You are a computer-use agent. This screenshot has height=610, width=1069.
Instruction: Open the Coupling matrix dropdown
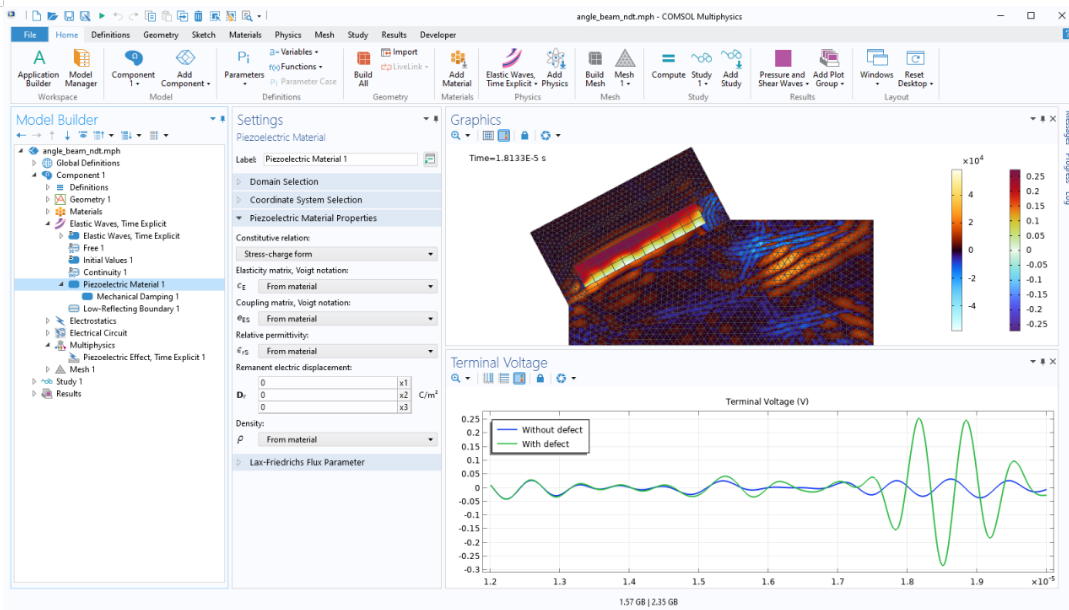point(348,319)
